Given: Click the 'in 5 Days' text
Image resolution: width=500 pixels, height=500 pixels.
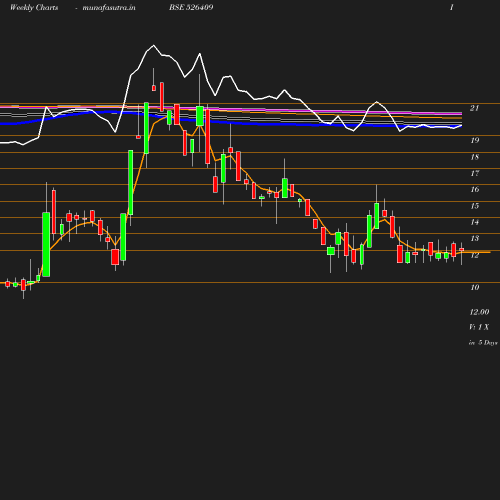Looking at the screenshot, I should (x=483, y=343).
